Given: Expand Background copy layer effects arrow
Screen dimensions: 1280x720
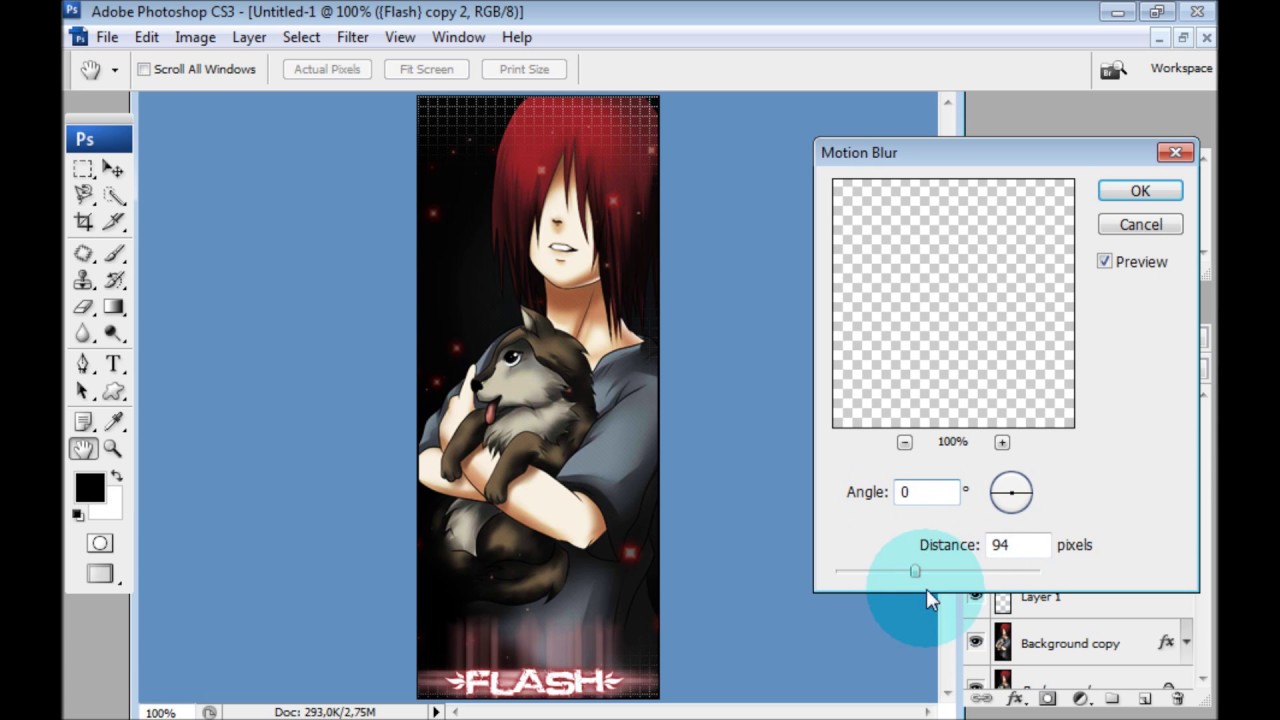Looking at the screenshot, I should click(x=1187, y=642).
